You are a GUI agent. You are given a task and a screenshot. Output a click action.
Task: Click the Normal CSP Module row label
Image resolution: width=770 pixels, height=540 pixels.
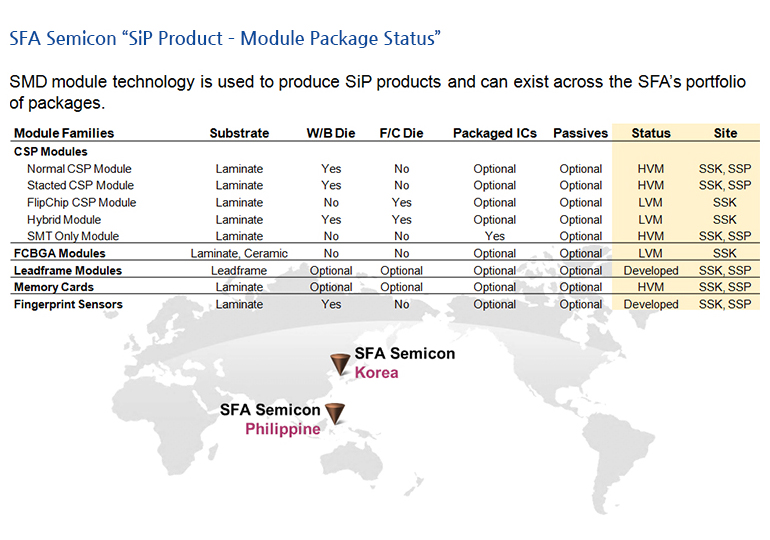pyautogui.click(x=79, y=169)
